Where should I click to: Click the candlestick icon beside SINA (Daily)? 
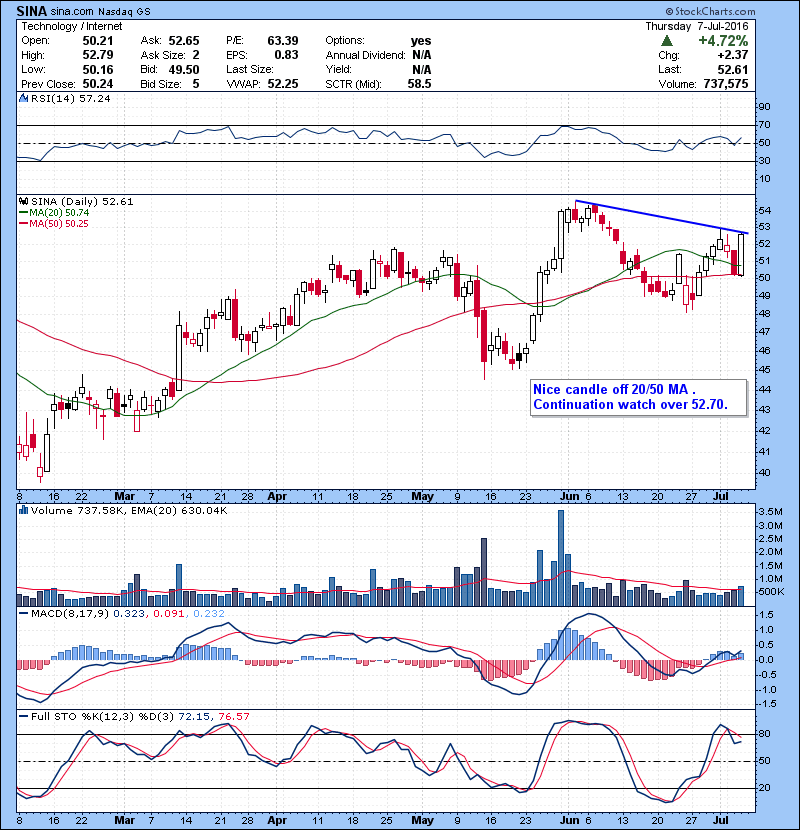pyautogui.click(x=23, y=202)
